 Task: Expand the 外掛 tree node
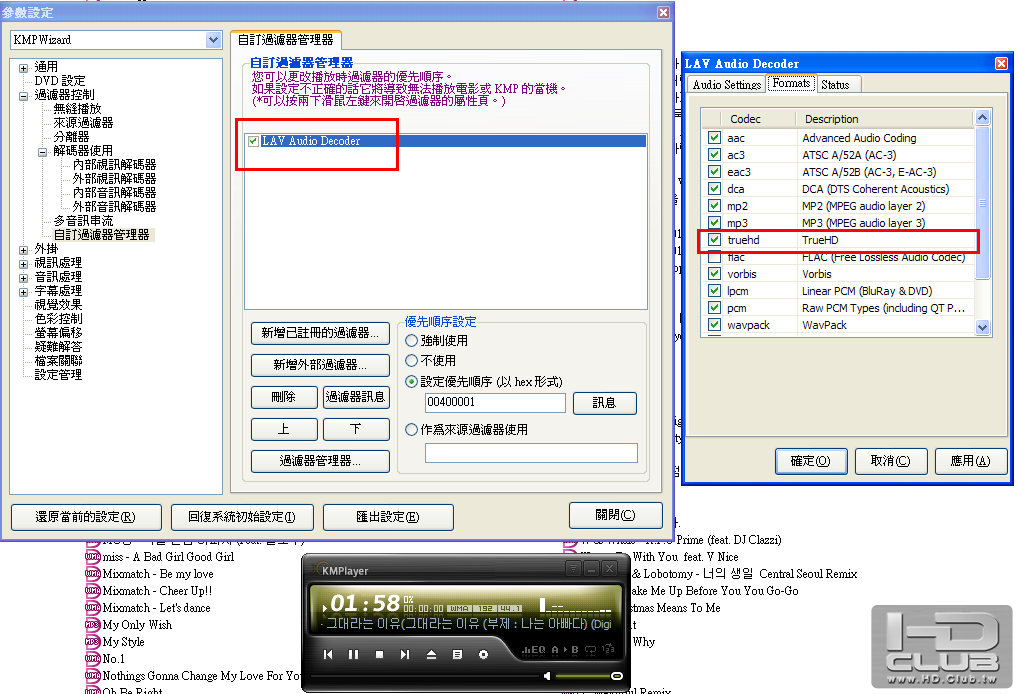click(x=23, y=250)
